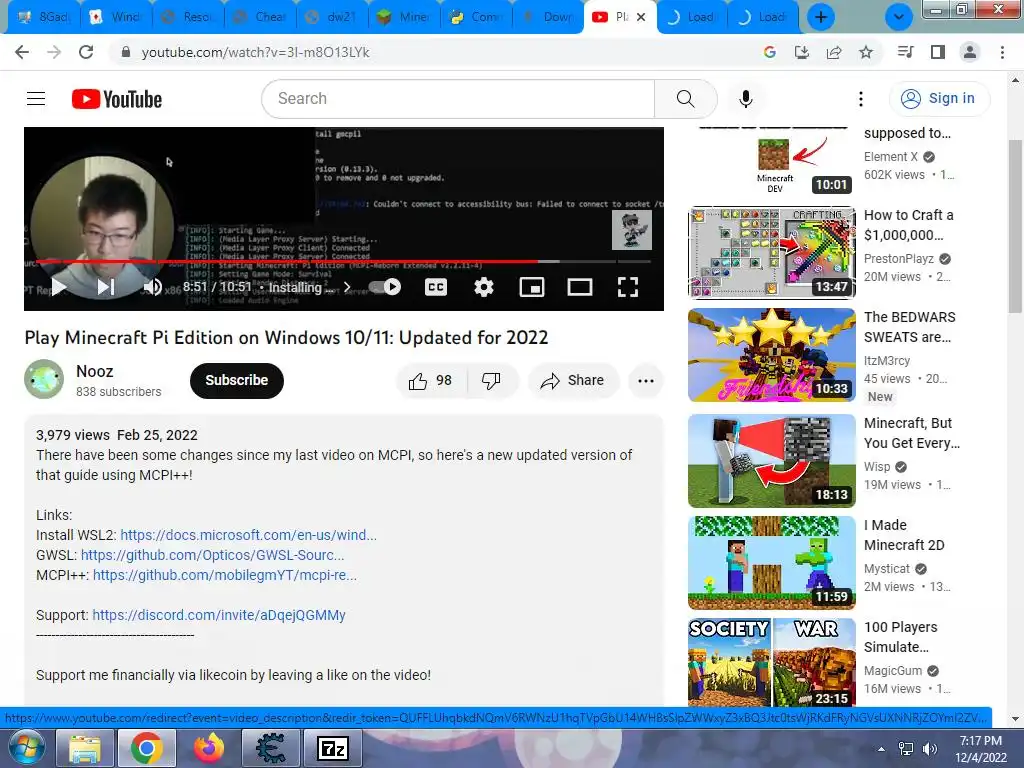This screenshot has height=768, width=1024.
Task: Open the Discord support invite link
Action: 219,615
